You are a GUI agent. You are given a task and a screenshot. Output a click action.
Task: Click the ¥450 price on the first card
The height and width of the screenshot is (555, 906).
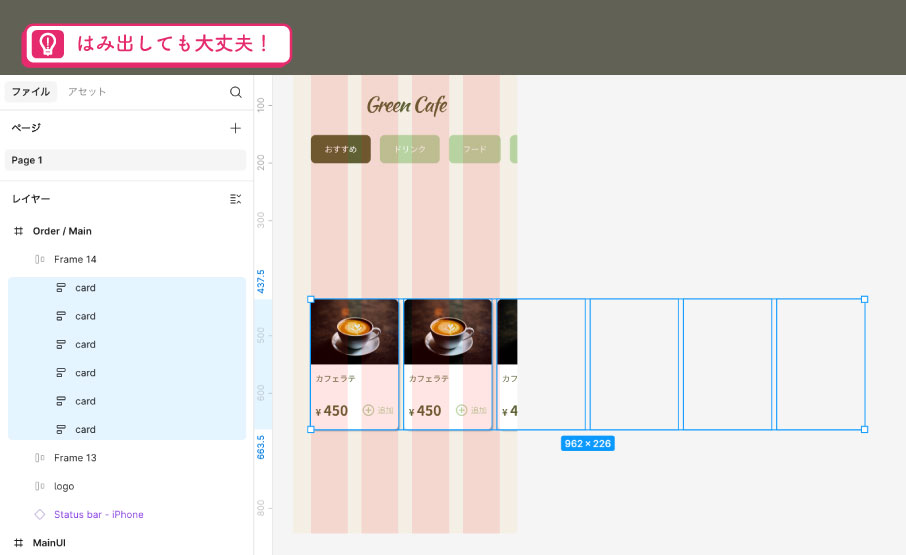pyautogui.click(x=332, y=411)
